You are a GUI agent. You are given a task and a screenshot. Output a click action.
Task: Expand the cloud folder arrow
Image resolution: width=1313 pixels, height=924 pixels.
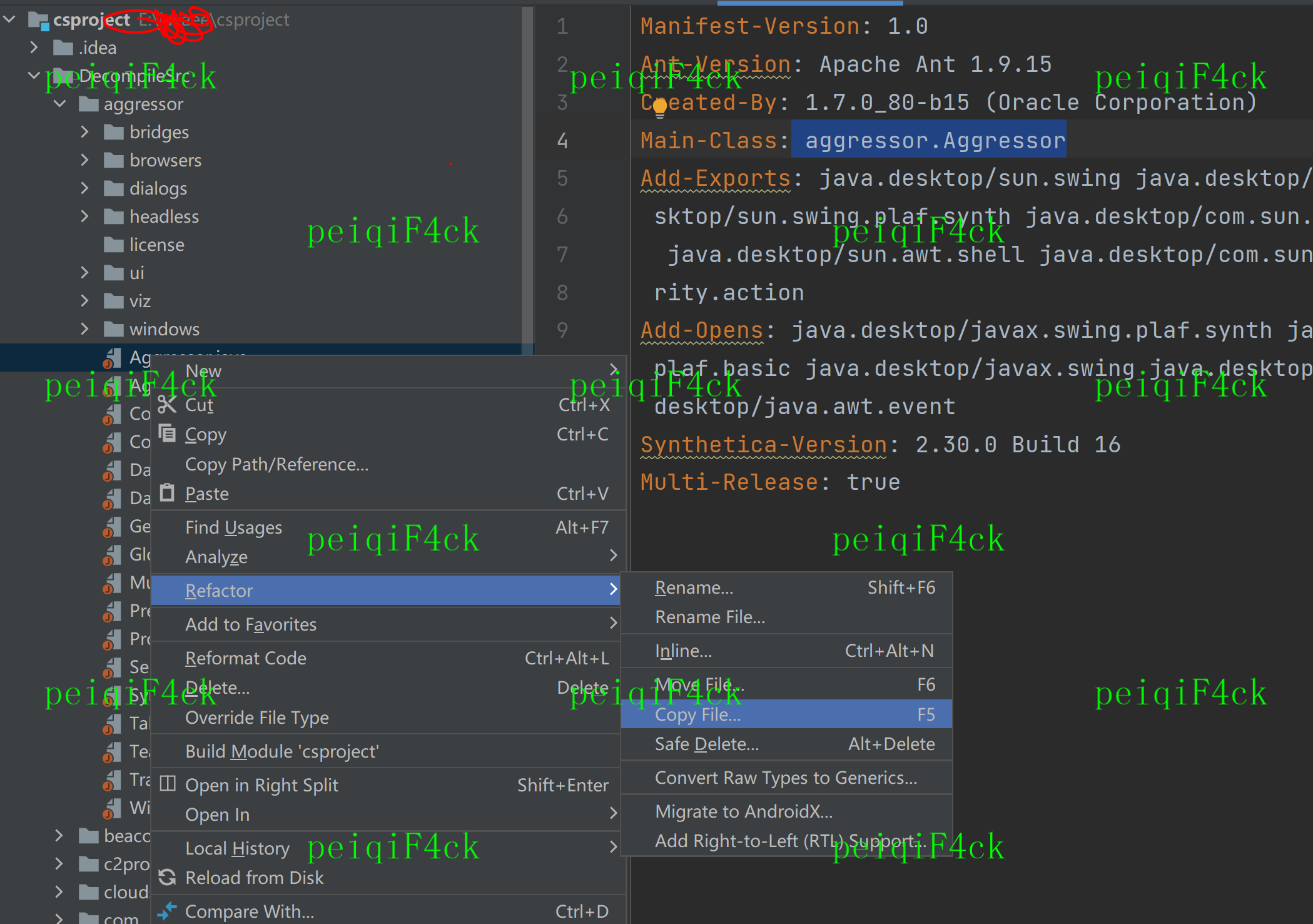tap(60, 892)
